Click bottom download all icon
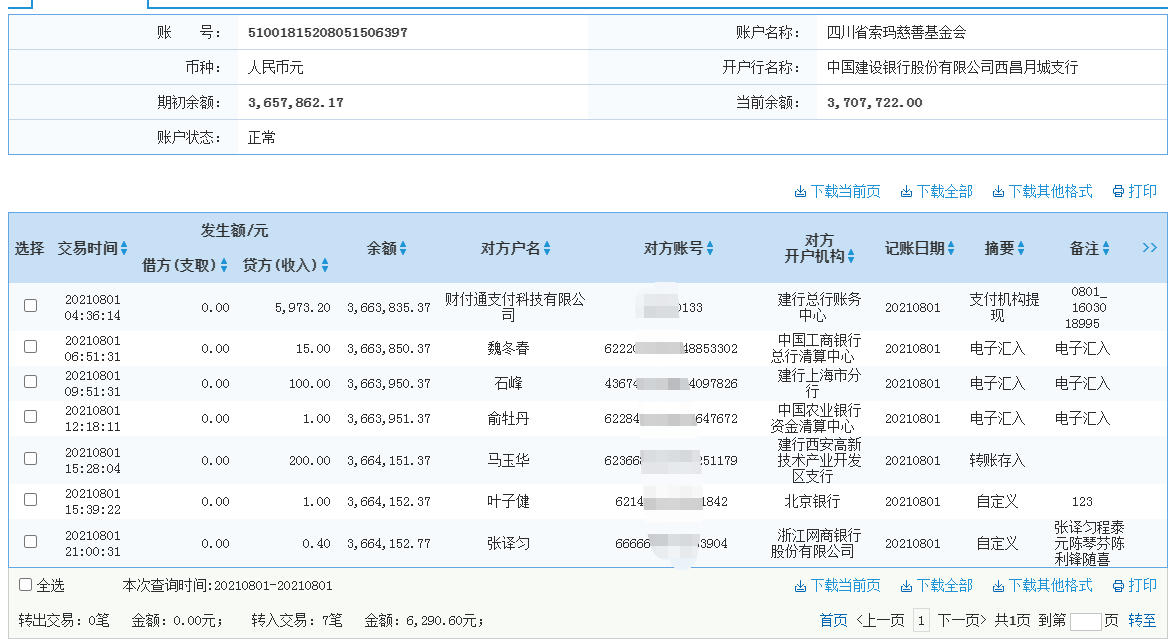Viewport: 1169px width, 639px height. pos(906,586)
